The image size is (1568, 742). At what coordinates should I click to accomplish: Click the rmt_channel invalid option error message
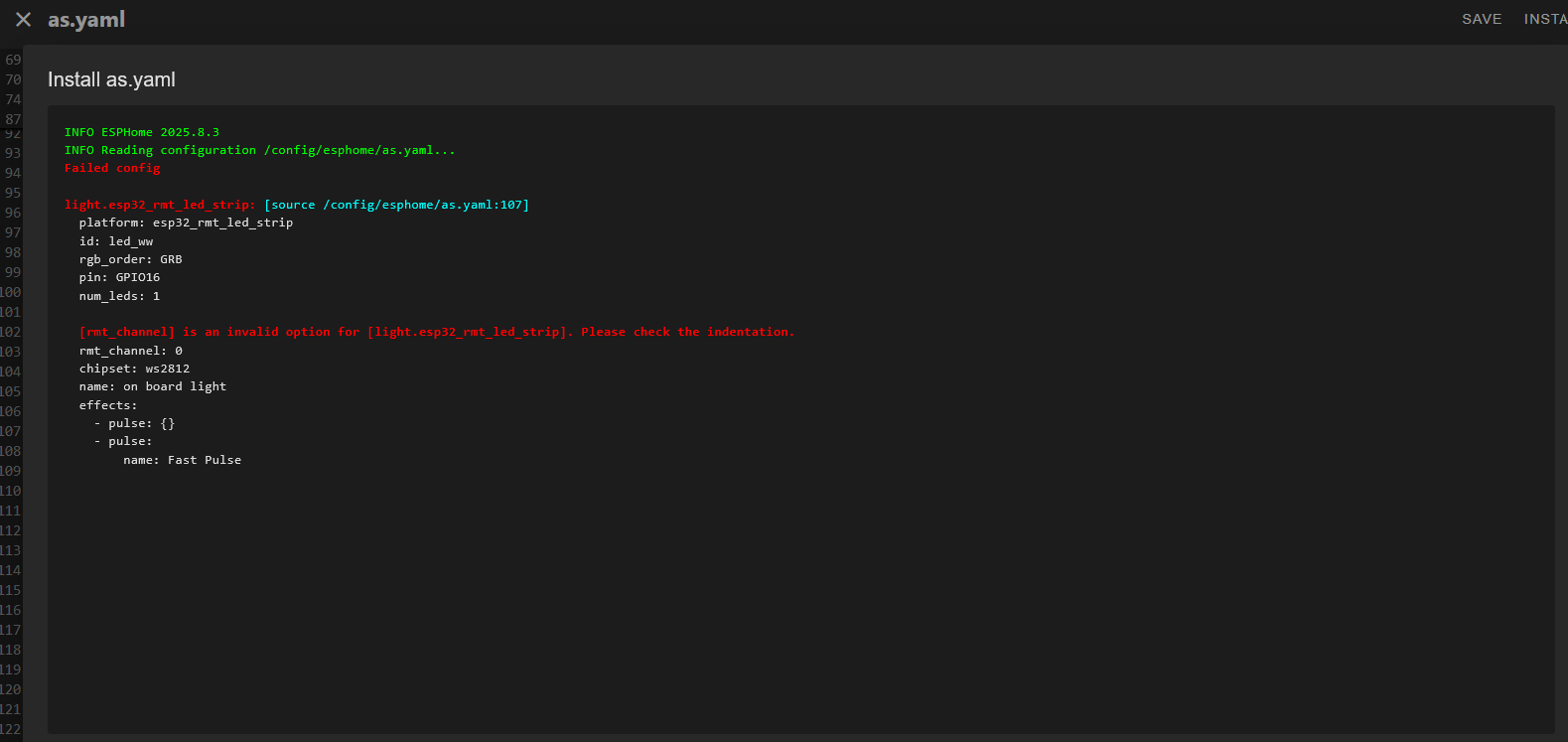(436, 332)
